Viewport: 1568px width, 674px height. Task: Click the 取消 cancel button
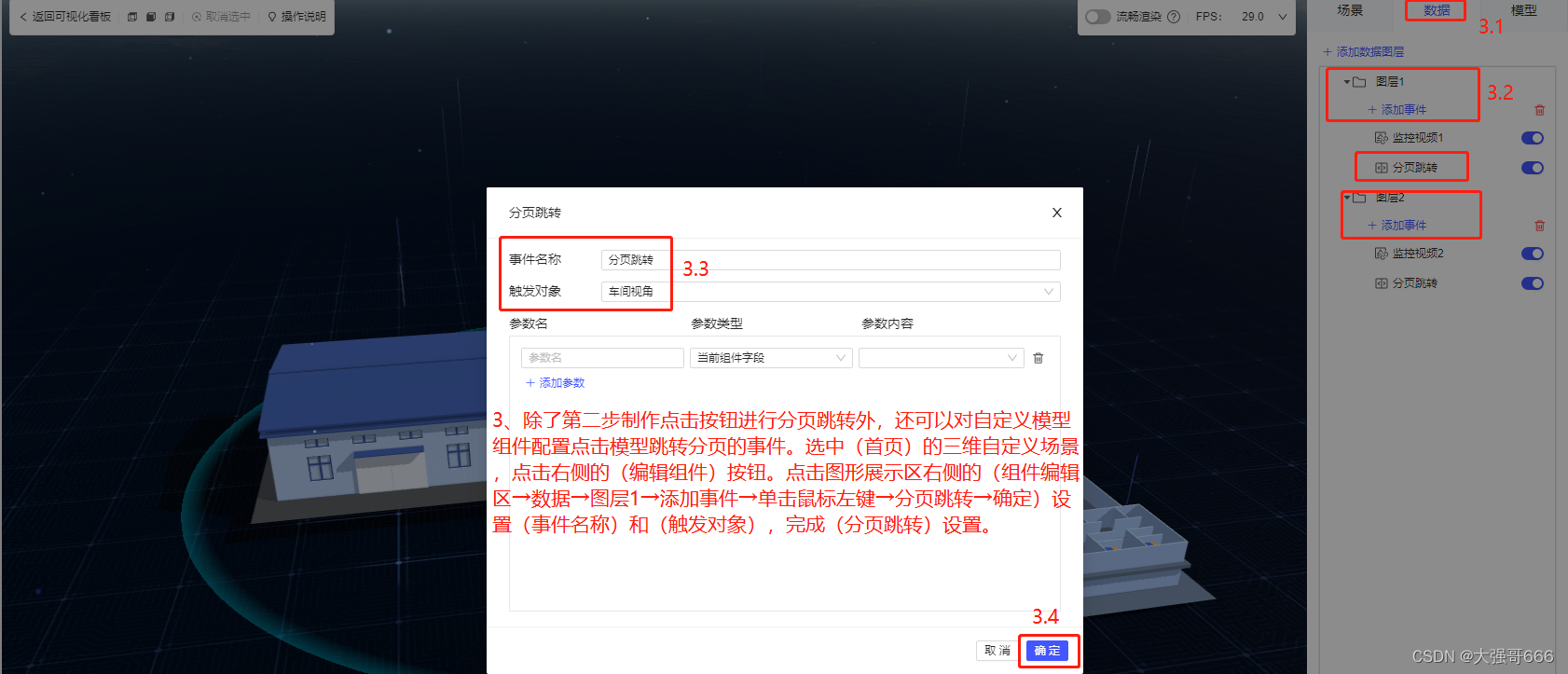tap(997, 651)
